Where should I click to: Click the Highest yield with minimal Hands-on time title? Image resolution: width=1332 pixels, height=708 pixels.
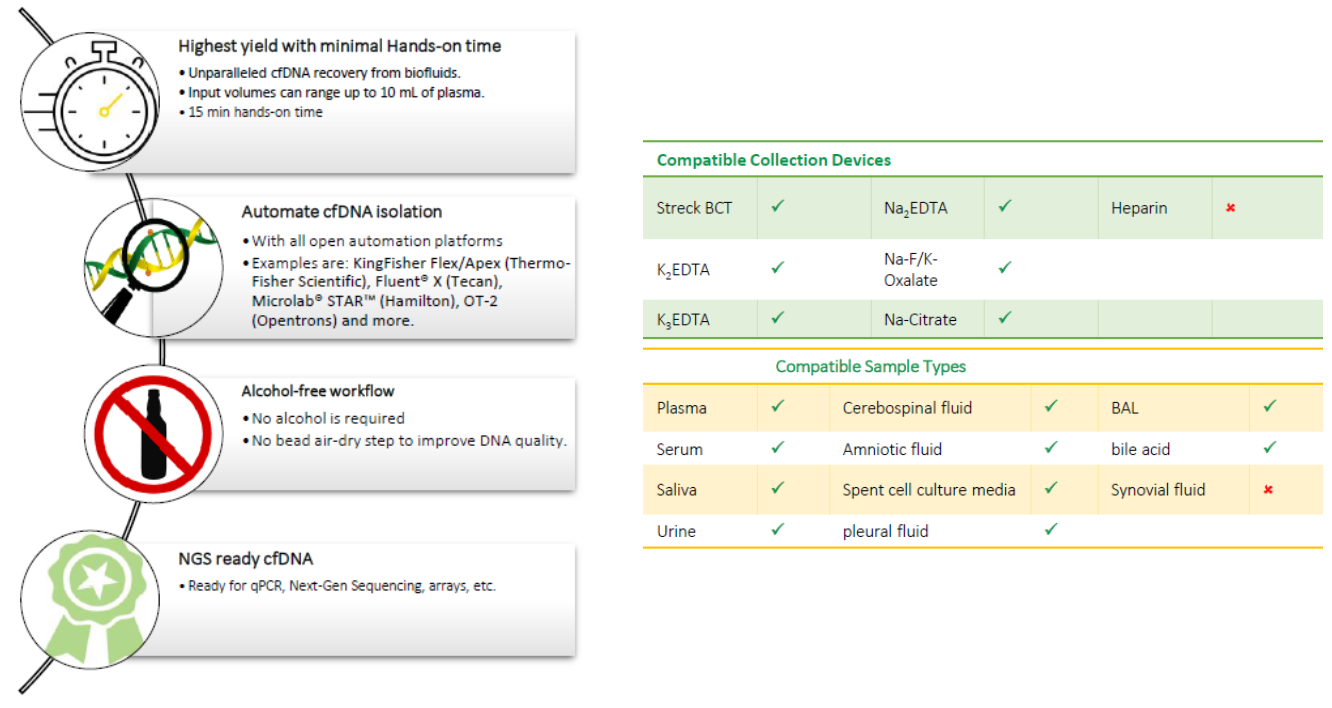[x=339, y=46]
